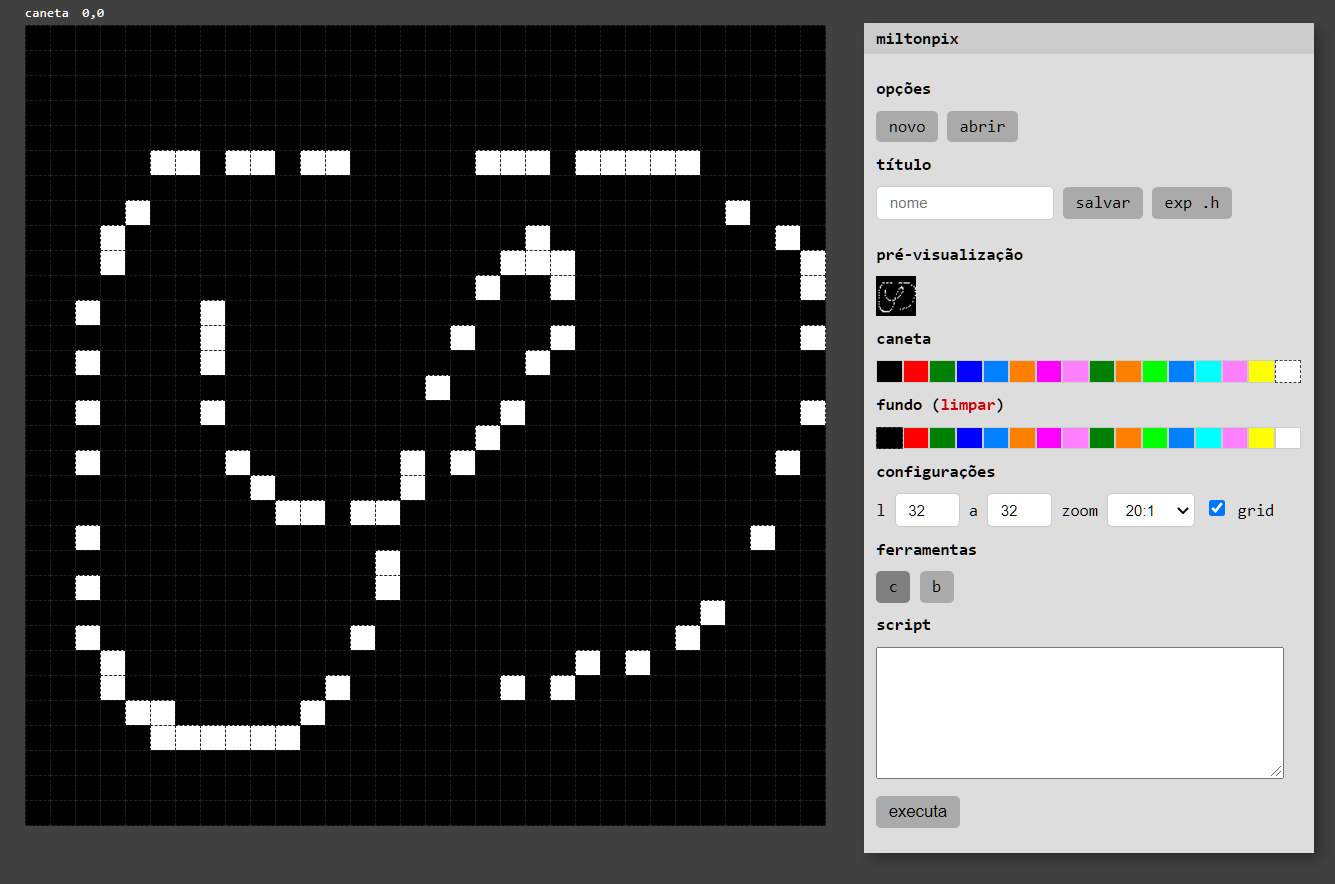The width and height of the screenshot is (1335, 884).
Task: Click the red 'limpar' link
Action: tap(969, 405)
